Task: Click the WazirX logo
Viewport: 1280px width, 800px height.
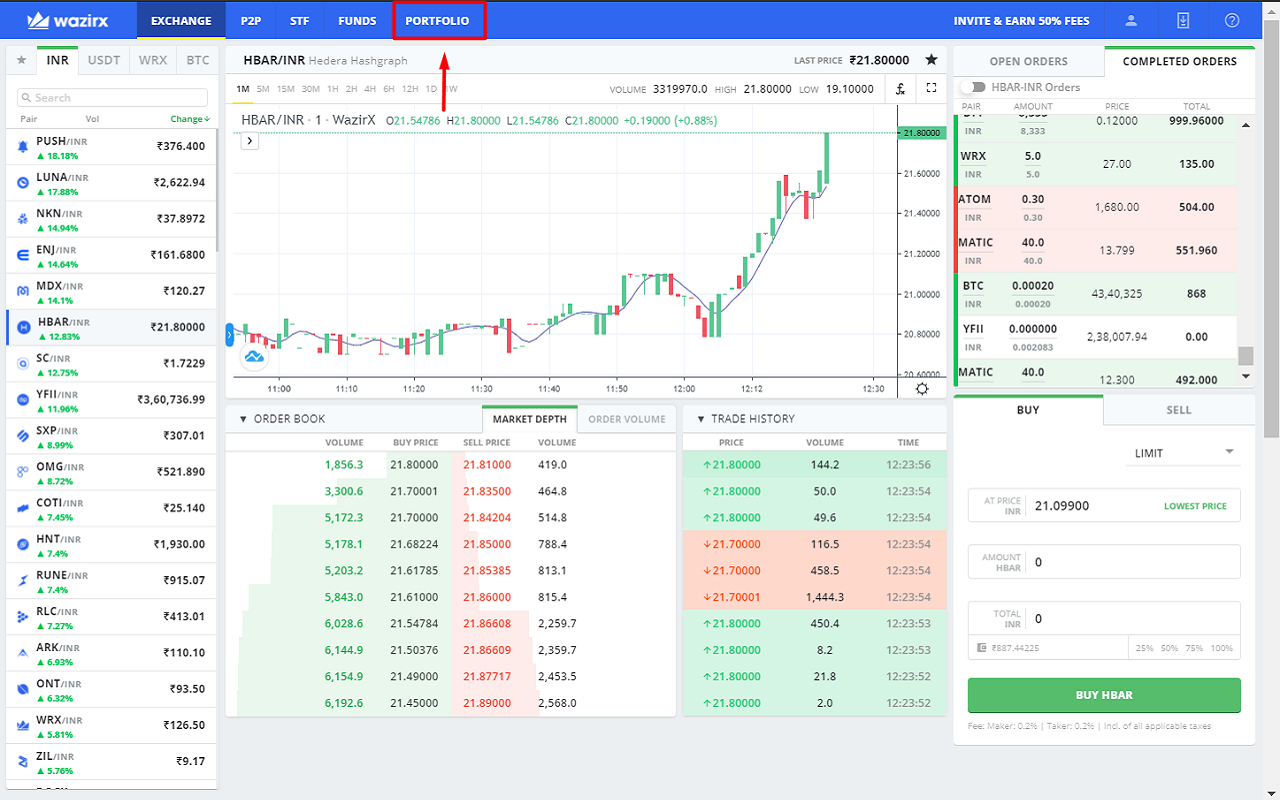Action: 67,20
